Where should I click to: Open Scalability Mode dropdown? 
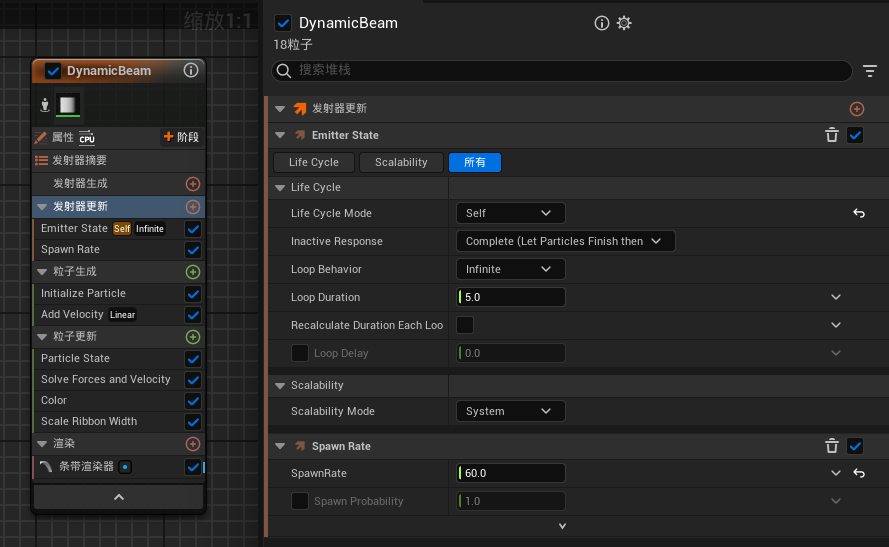(x=511, y=412)
